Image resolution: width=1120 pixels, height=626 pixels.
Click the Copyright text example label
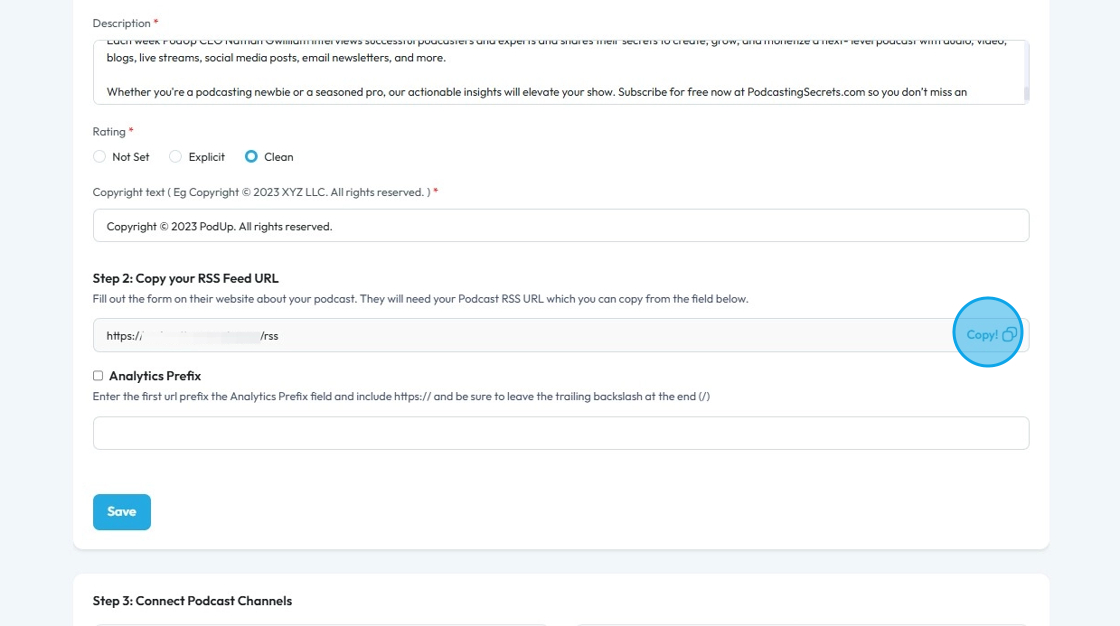coord(261,192)
